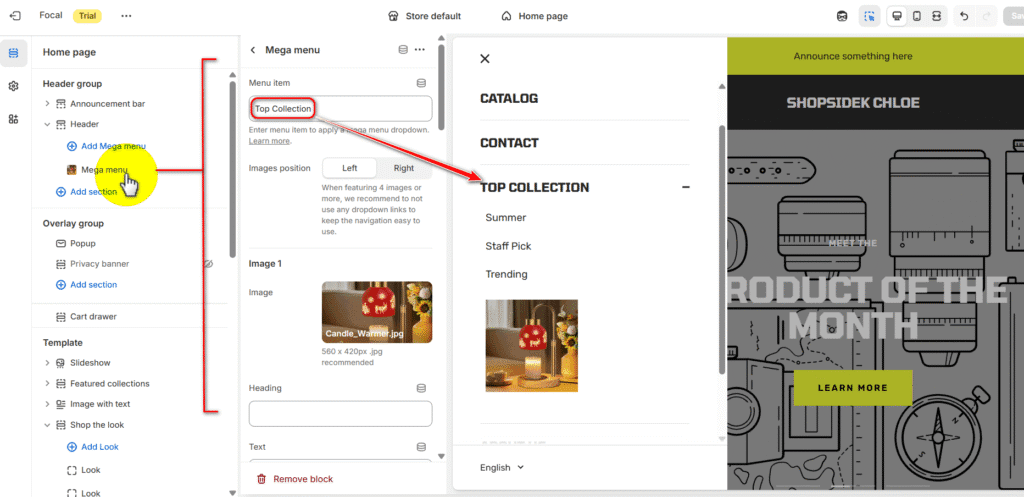Image resolution: width=1024 pixels, height=497 pixels.
Task: Select Trending submenu link
Action: click(x=506, y=274)
